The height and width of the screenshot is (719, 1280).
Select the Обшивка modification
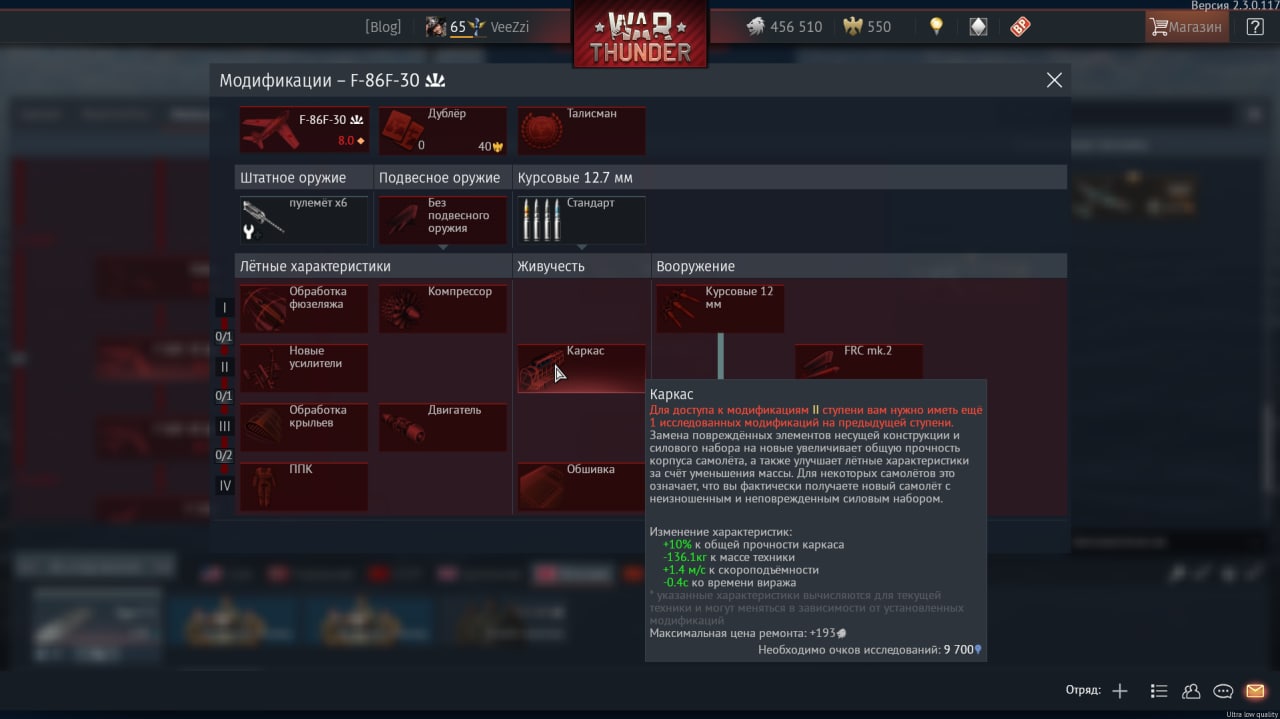point(581,486)
